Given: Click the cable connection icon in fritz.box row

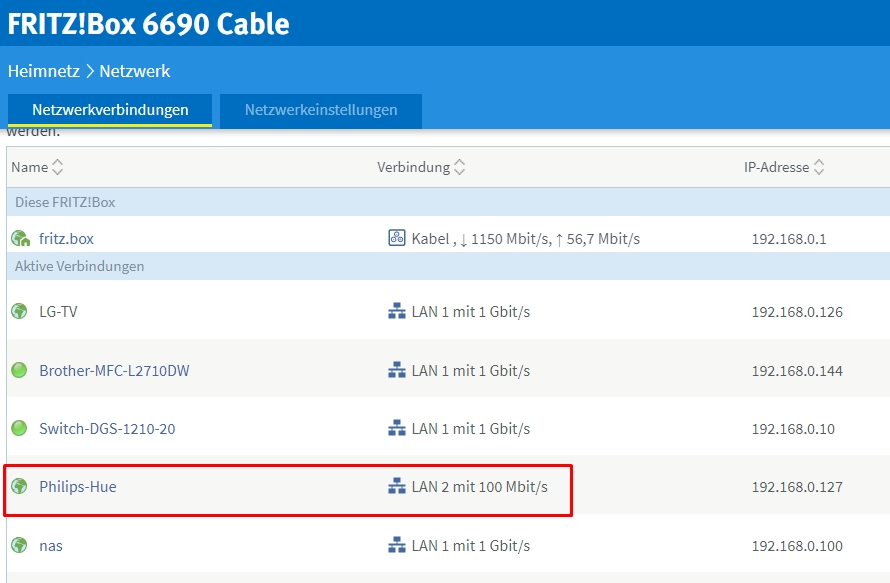Looking at the screenshot, I should [x=397, y=238].
